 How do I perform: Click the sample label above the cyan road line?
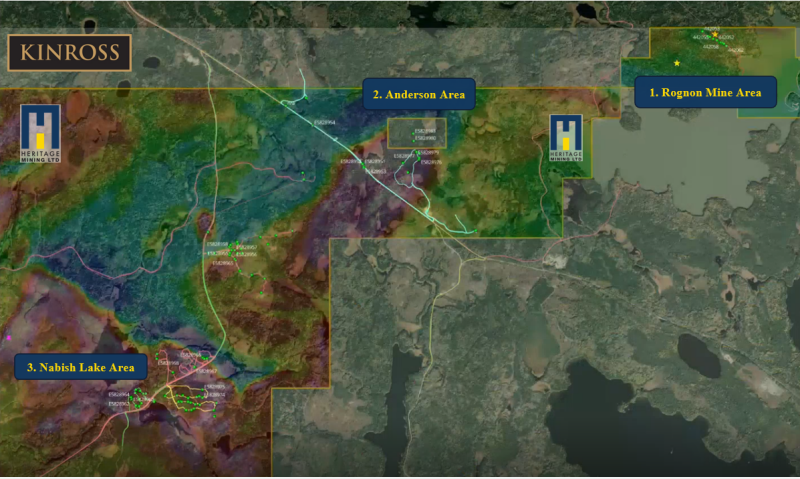click(324, 122)
